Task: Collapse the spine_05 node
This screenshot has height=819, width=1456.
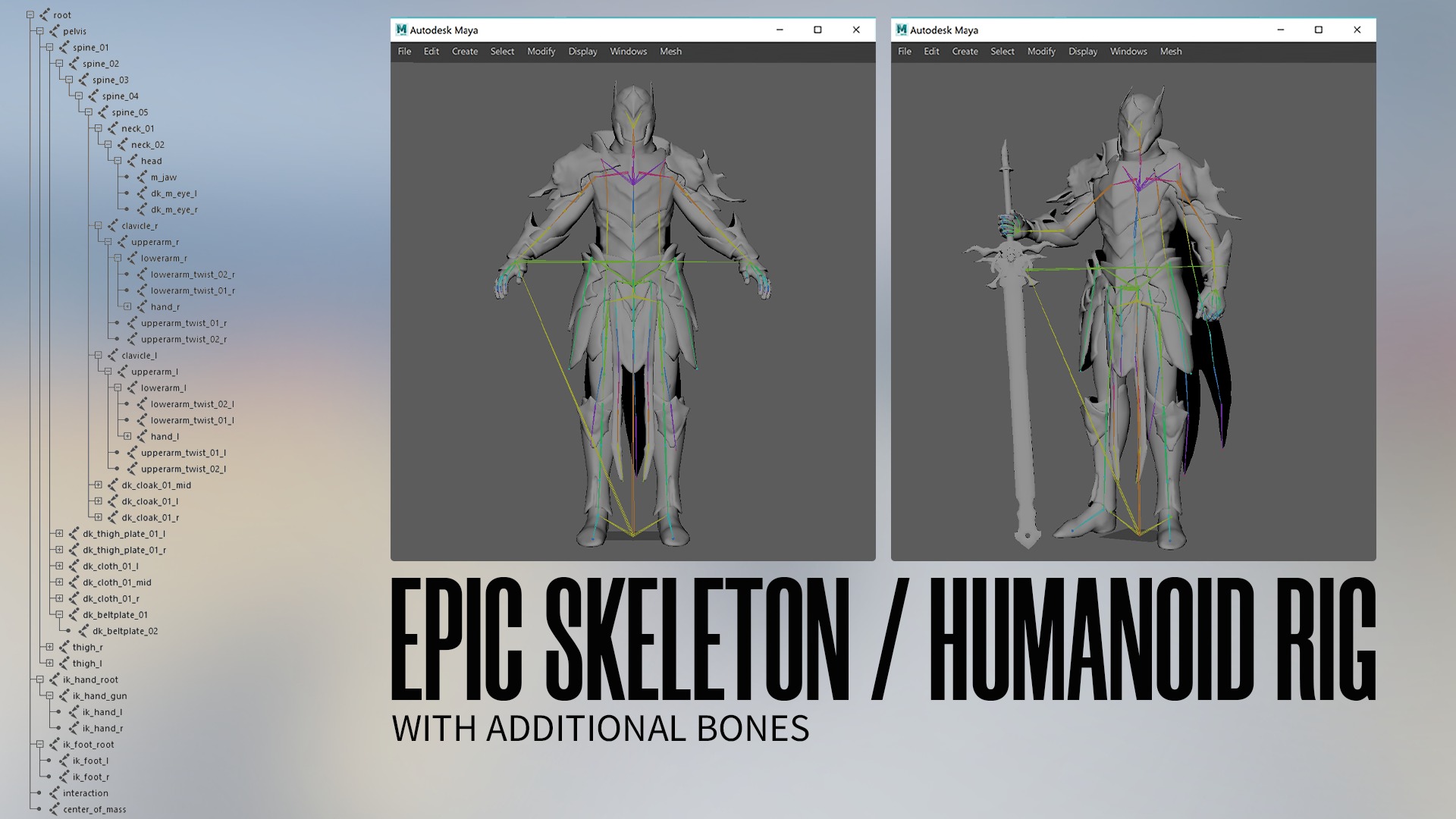Action: [89, 112]
